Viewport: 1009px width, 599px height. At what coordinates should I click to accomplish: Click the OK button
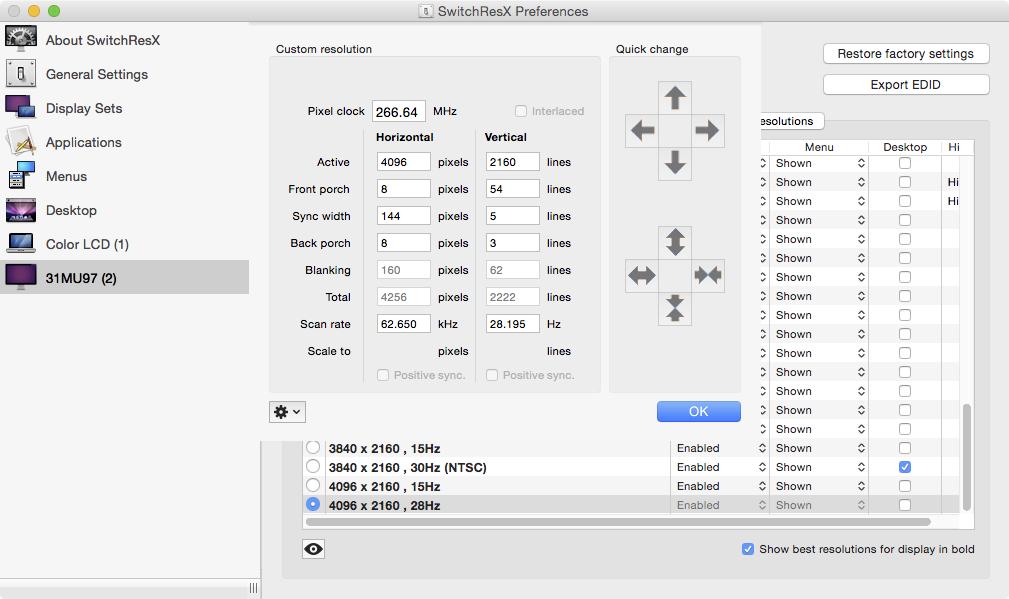point(699,412)
